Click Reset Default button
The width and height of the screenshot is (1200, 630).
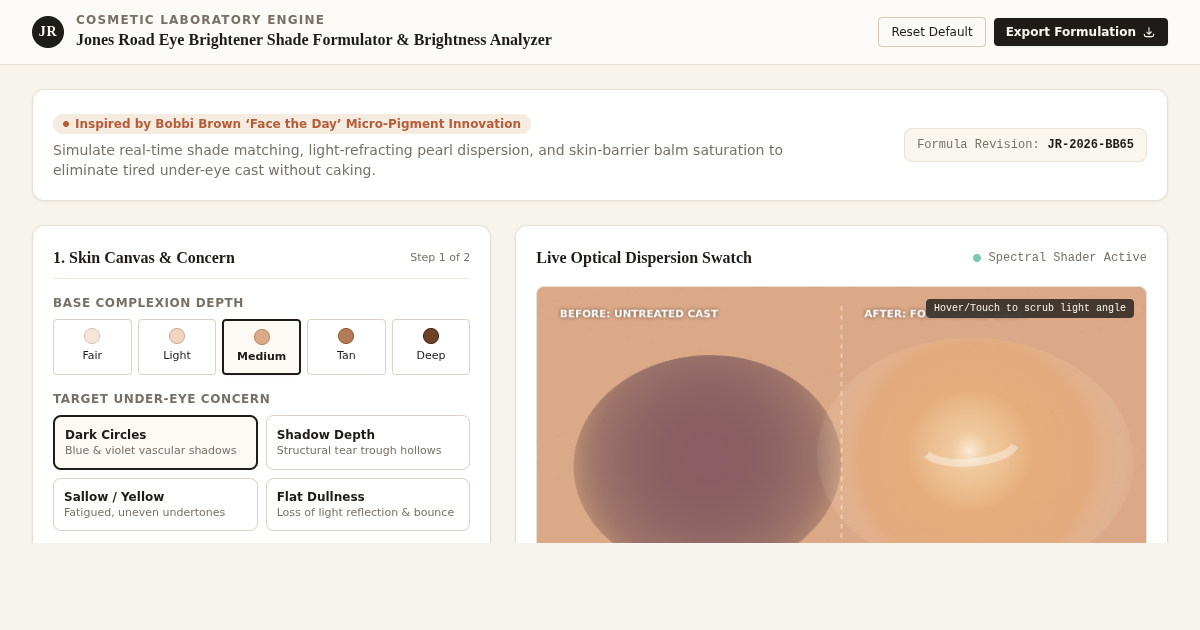point(932,32)
